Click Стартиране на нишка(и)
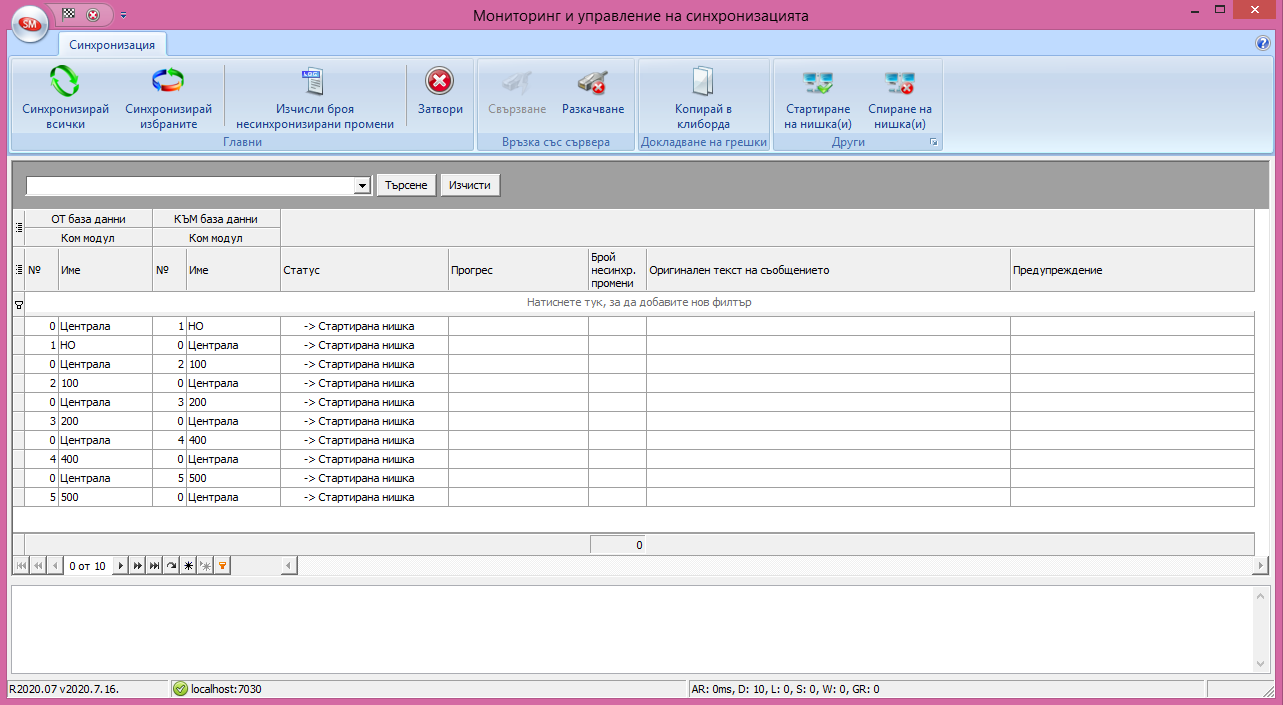This screenshot has height=705, width=1283. (818, 98)
